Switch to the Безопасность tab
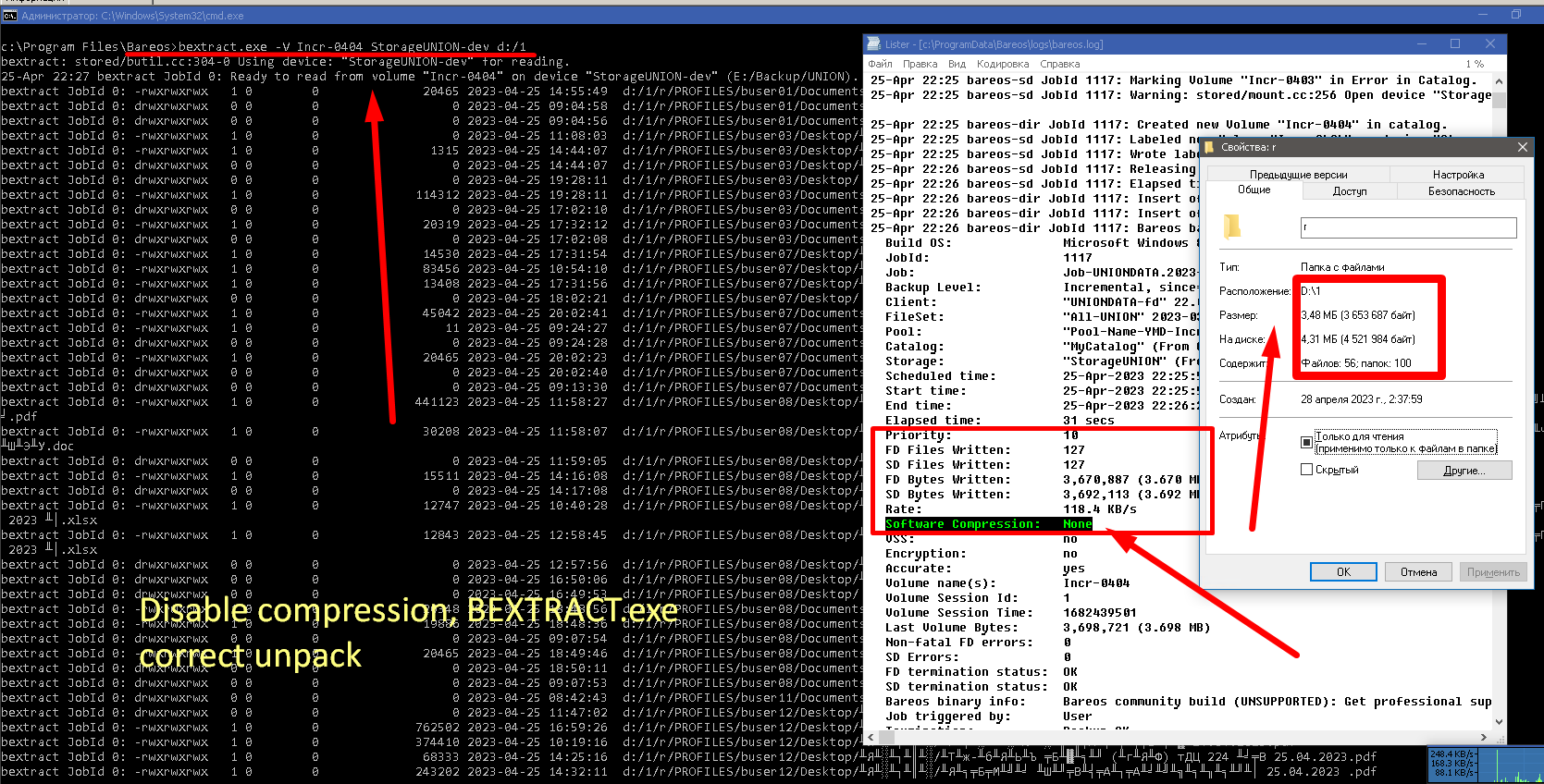This screenshot has width=1544, height=784. (x=1461, y=191)
